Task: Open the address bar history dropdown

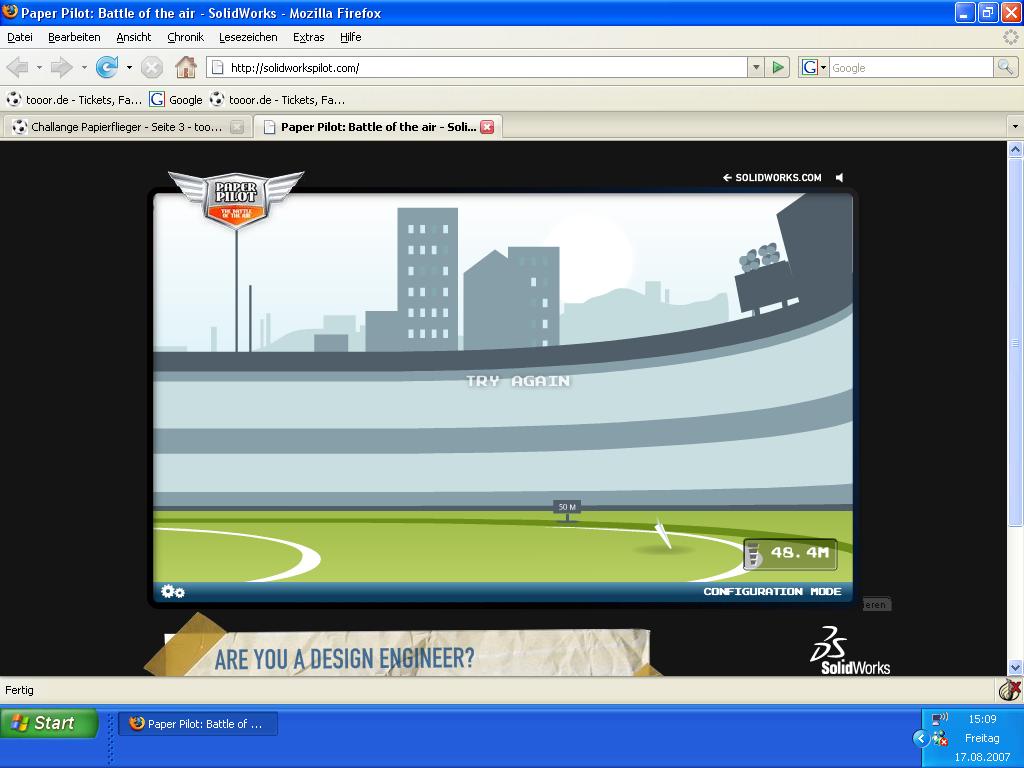Action: pos(755,67)
